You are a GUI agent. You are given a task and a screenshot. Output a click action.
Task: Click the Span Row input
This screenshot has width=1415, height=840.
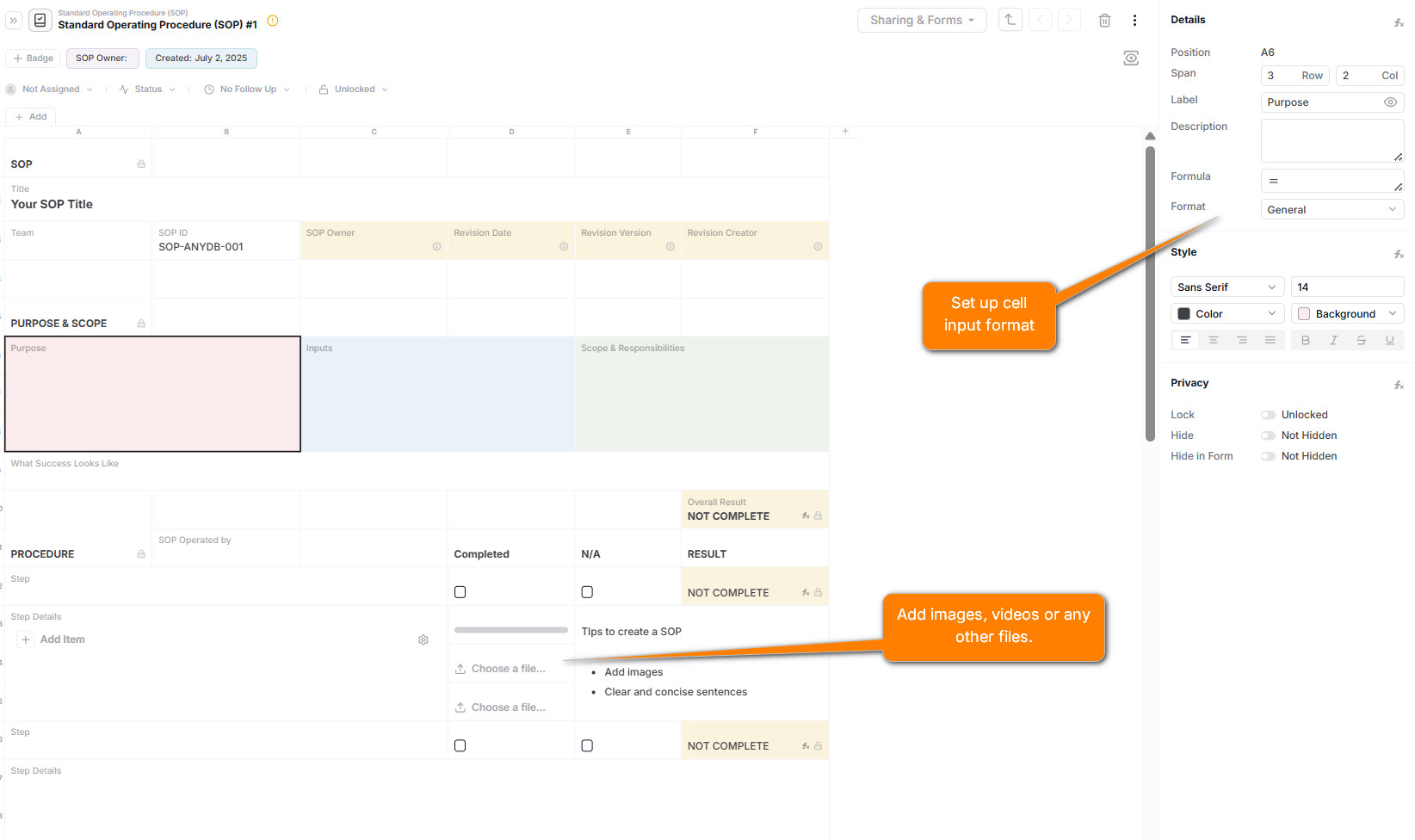point(1295,76)
